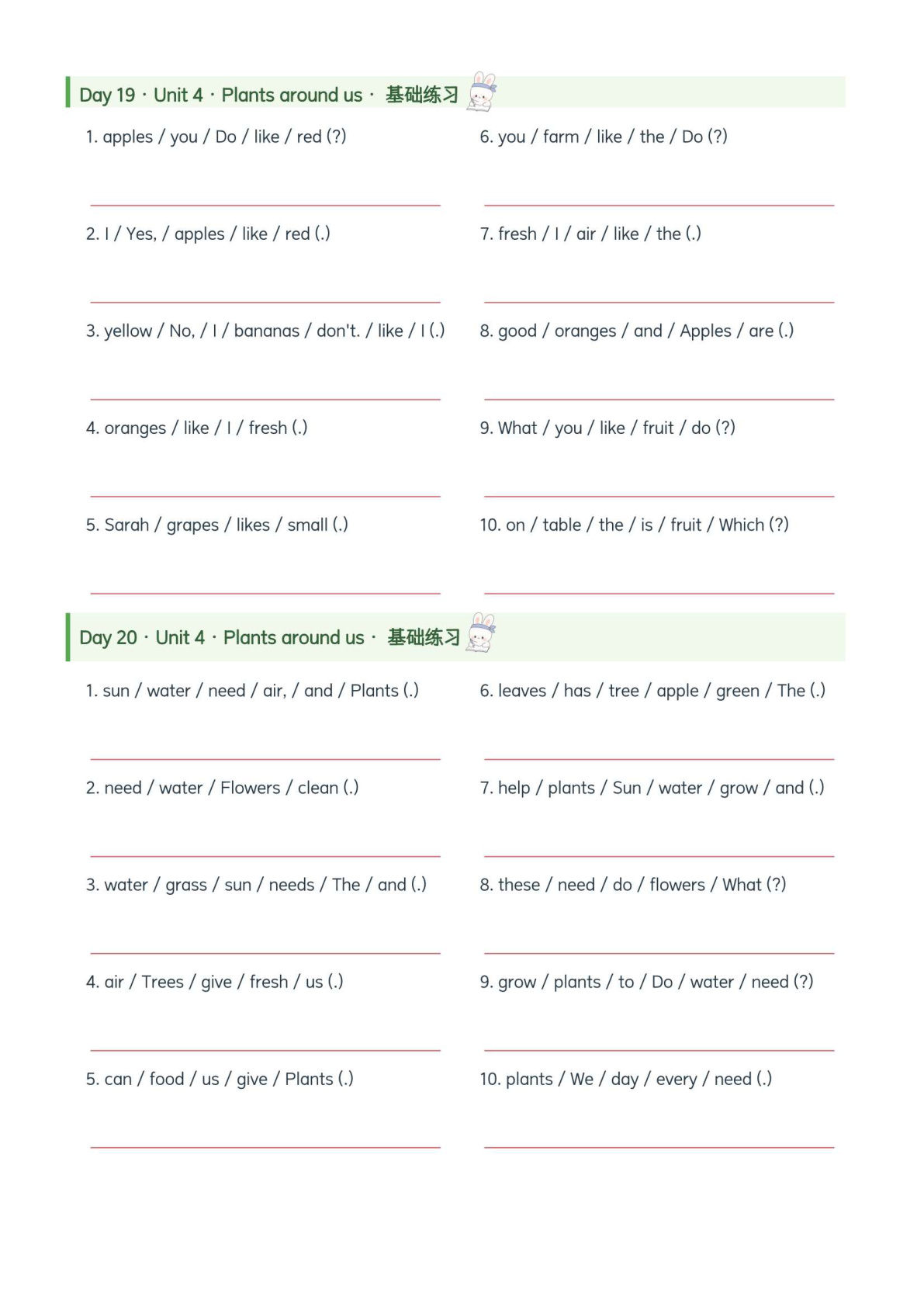This screenshot has height=1307, width=924.
Task: Click answer line under 'sun / water / need / air'
Action: pyautogui.click(x=265, y=759)
